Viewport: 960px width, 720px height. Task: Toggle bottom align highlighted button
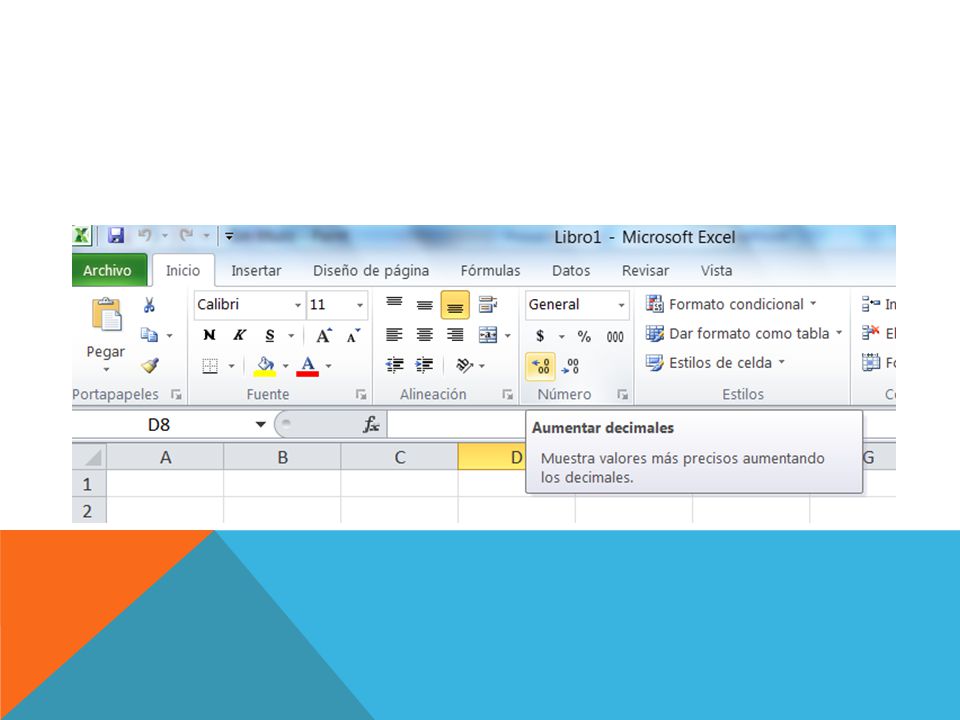(455, 305)
